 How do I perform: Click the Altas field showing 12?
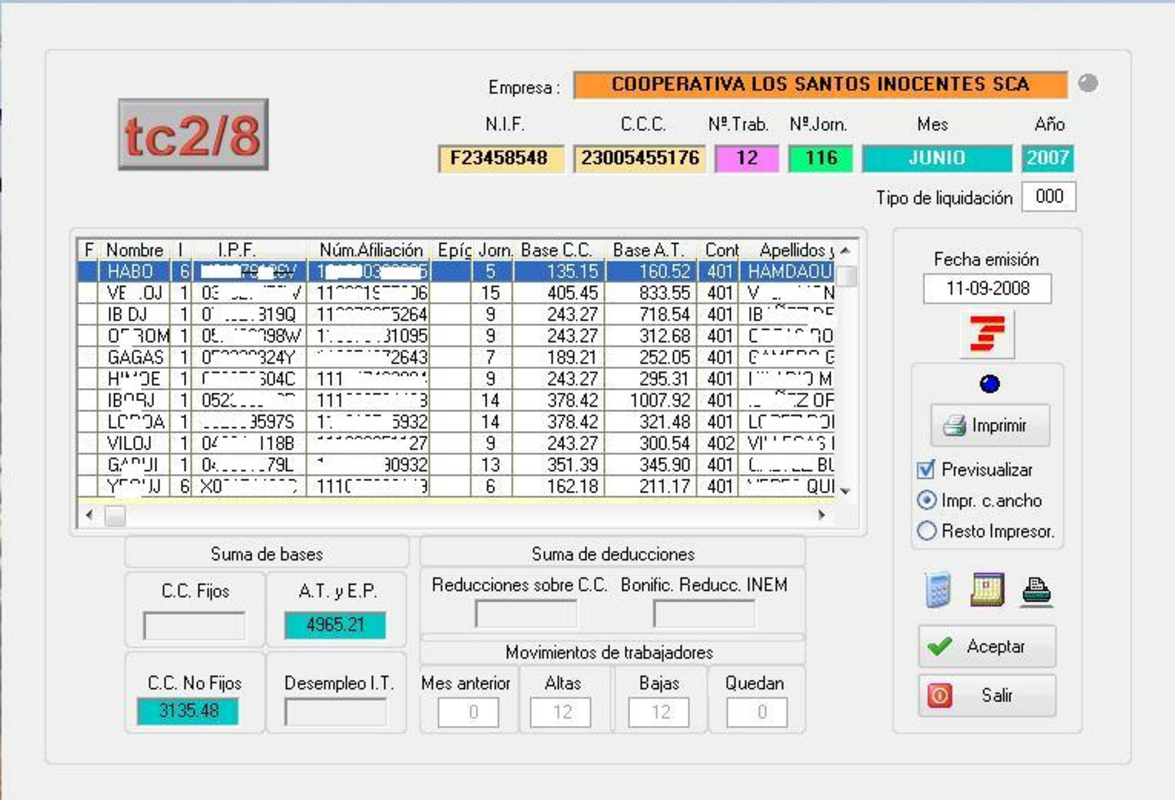tap(561, 712)
